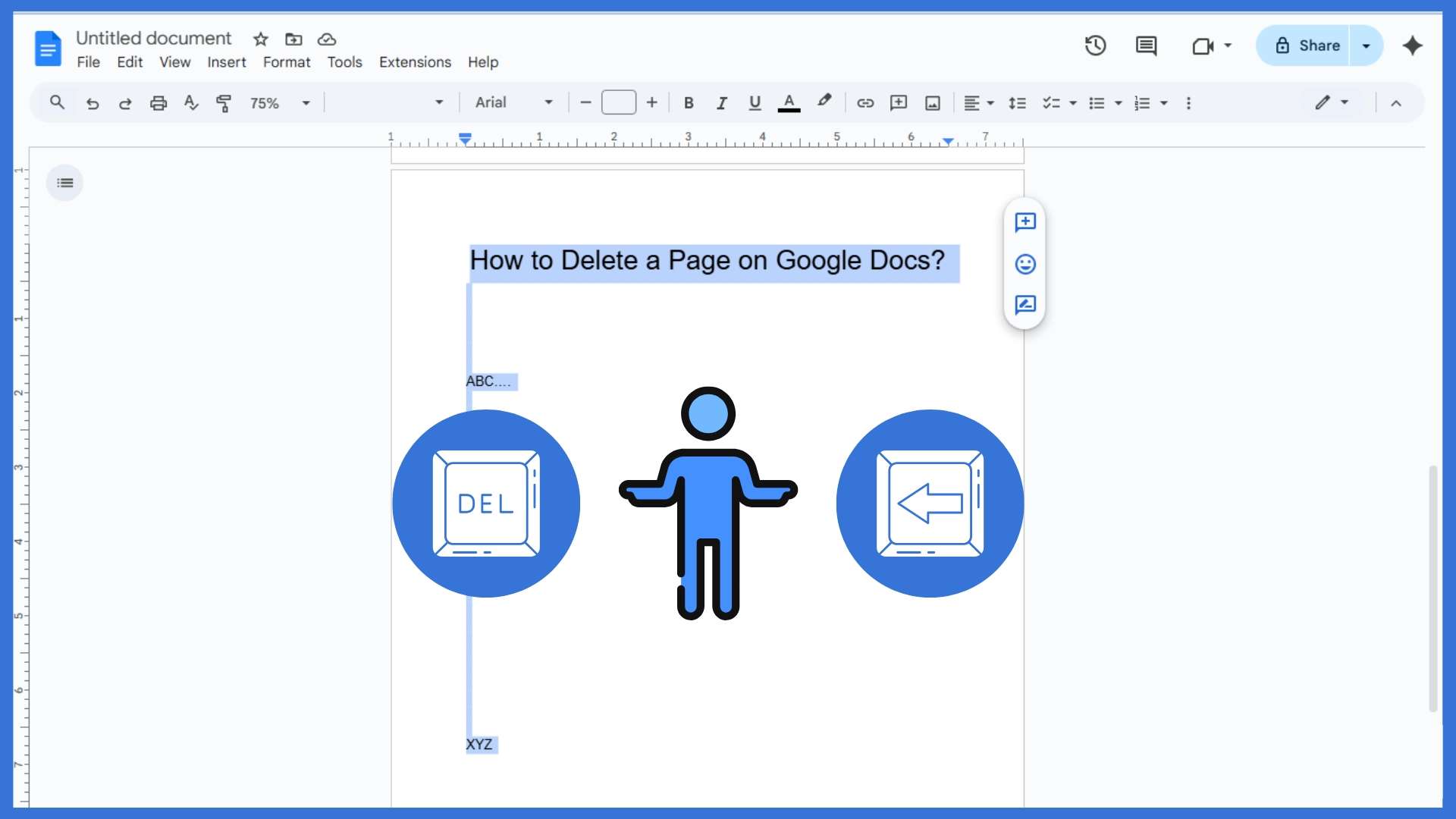This screenshot has height=819, width=1456.
Task: Open the Tools menu
Action: click(345, 62)
